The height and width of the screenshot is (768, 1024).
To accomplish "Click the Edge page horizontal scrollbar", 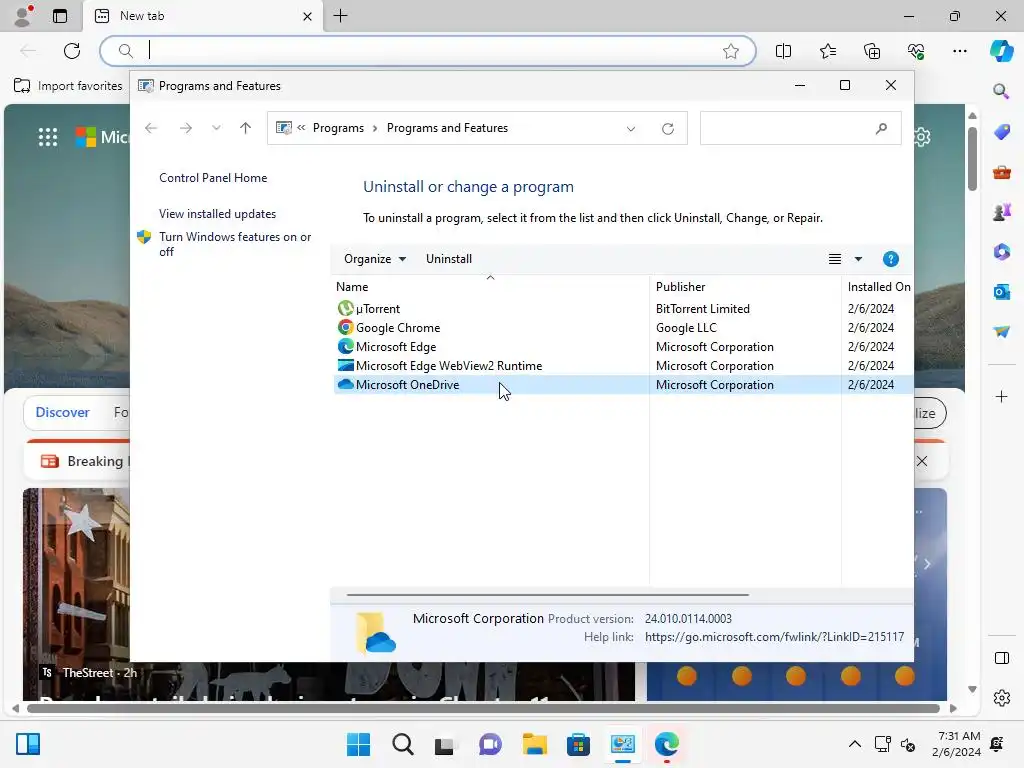I will [x=483, y=708].
